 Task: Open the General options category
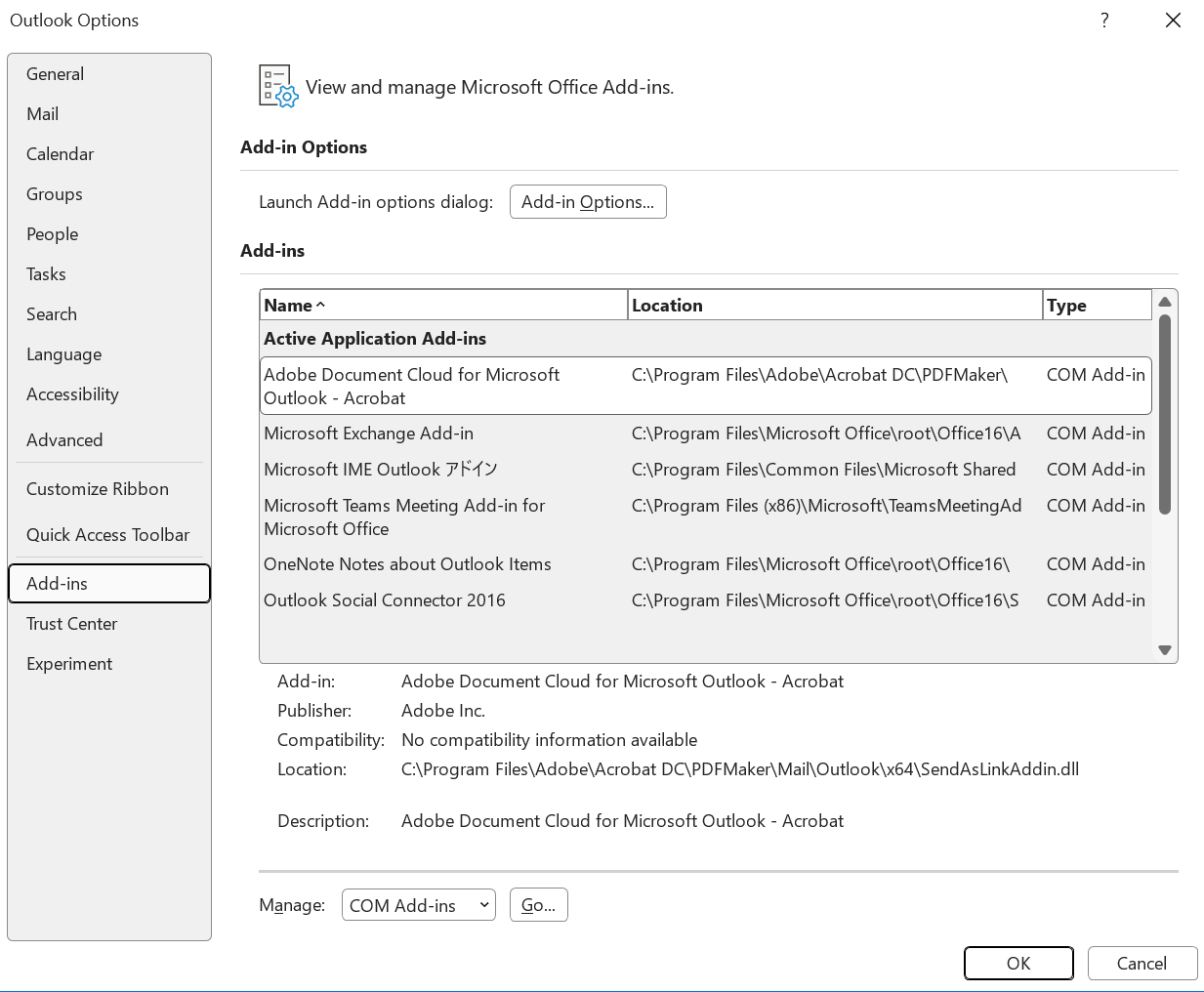point(109,74)
